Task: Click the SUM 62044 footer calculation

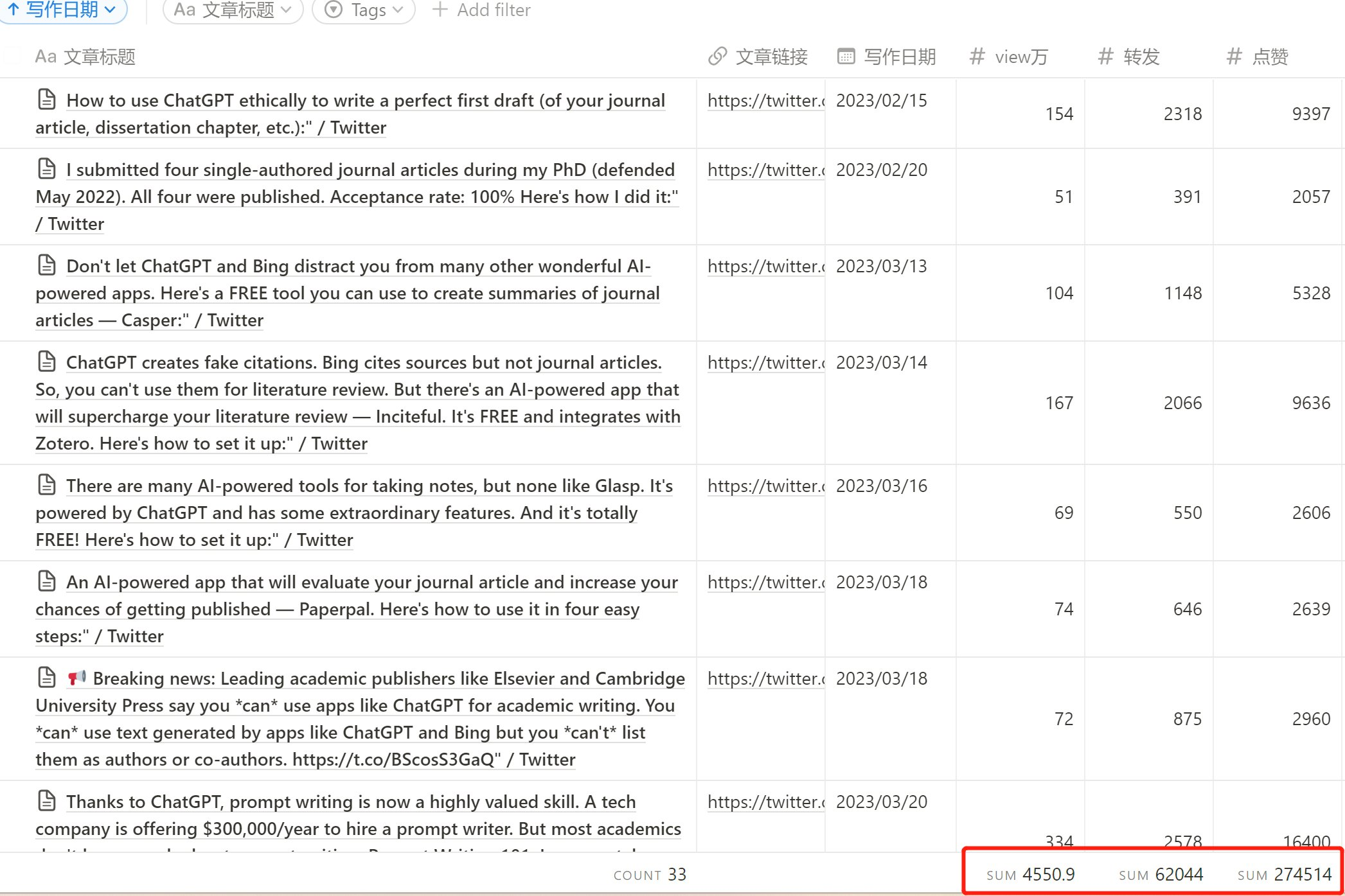Action: click(x=1161, y=874)
